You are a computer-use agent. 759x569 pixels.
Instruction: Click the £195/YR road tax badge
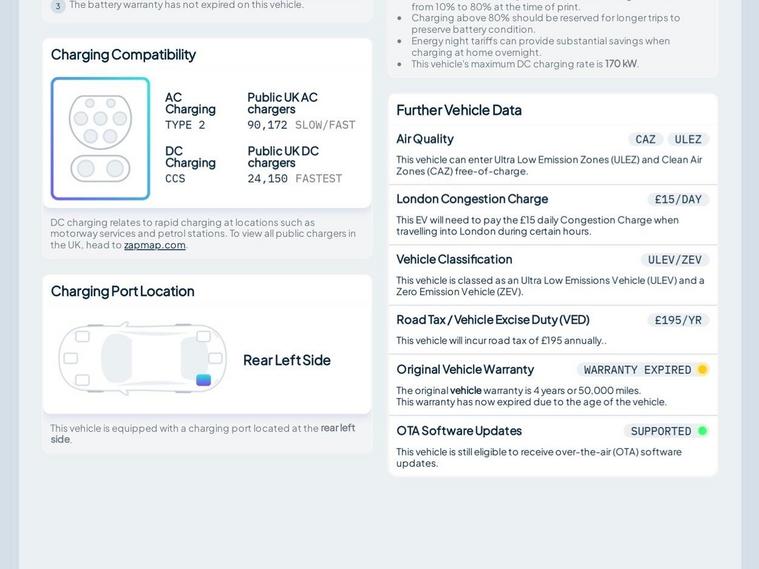coord(678,320)
